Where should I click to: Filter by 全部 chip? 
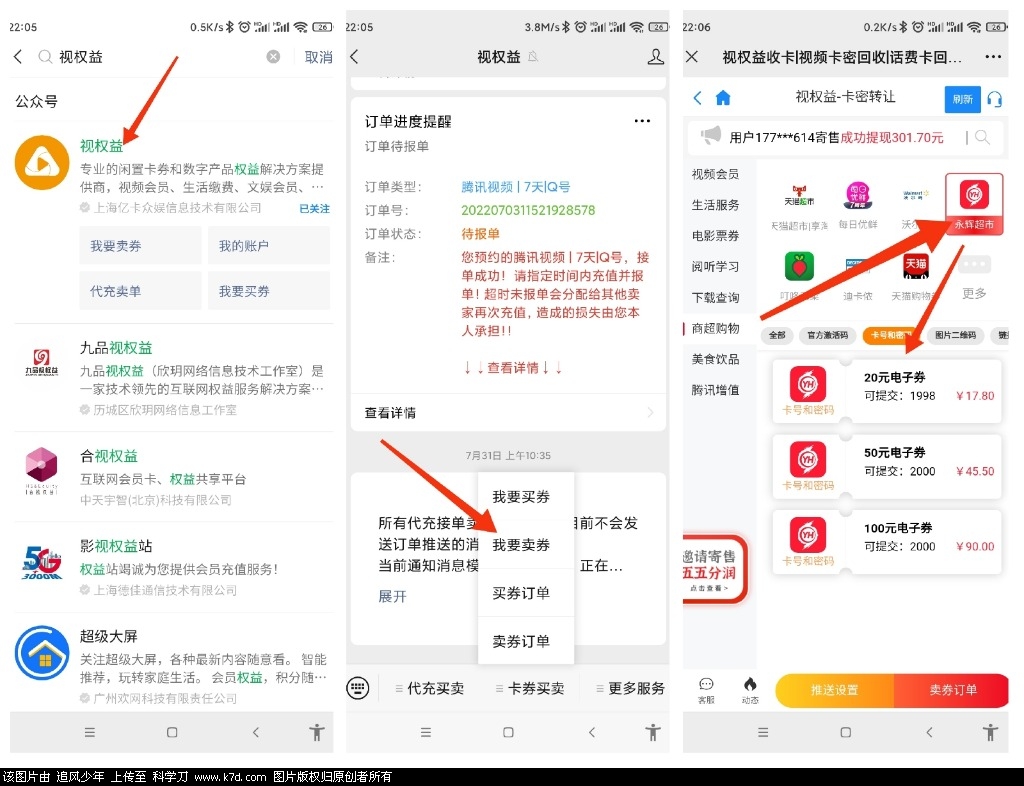776,335
